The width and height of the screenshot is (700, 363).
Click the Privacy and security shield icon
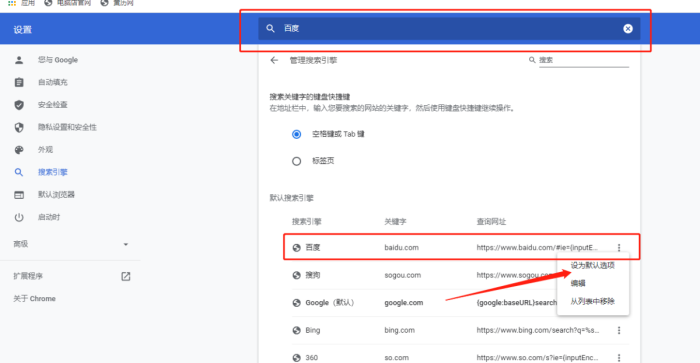click(x=19, y=127)
